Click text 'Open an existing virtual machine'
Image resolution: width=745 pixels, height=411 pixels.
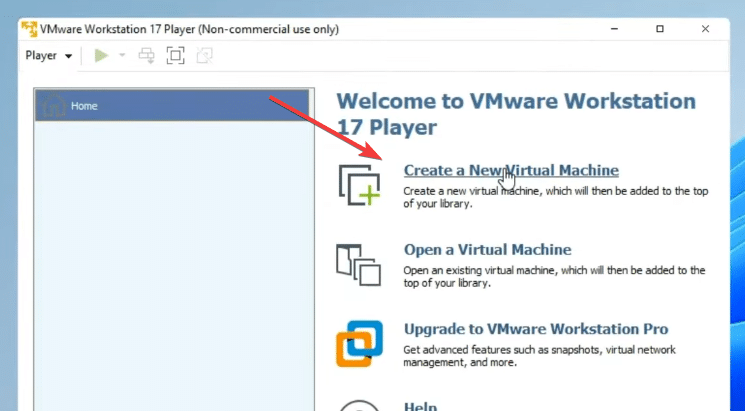click(481, 270)
